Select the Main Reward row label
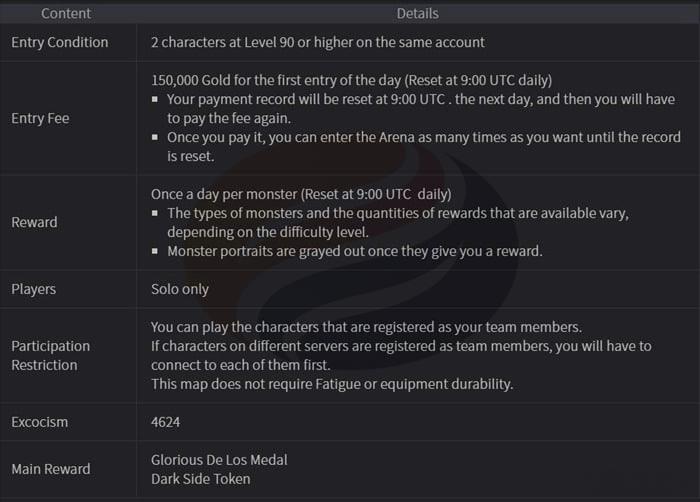The height and width of the screenshot is (502, 700). click(50, 469)
